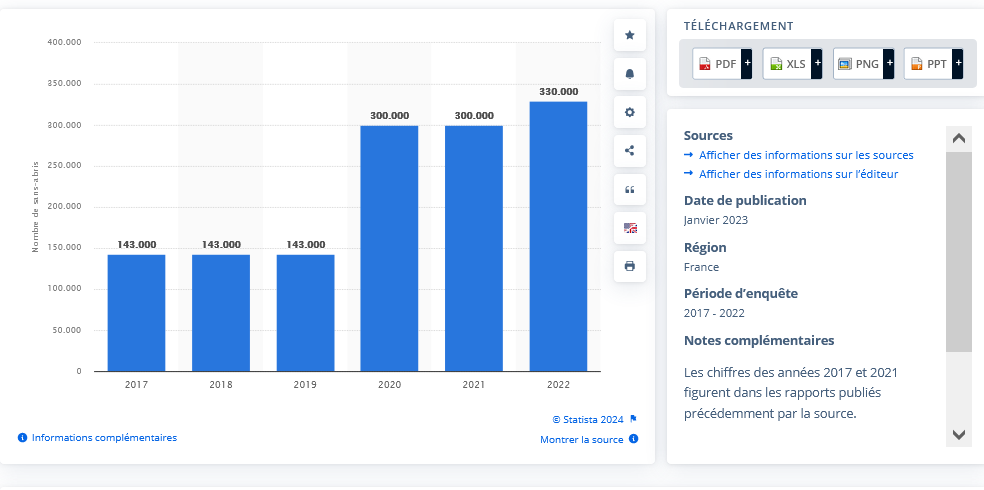The image size is (984, 490).
Task: Download the data as XLS
Action: coord(792,64)
